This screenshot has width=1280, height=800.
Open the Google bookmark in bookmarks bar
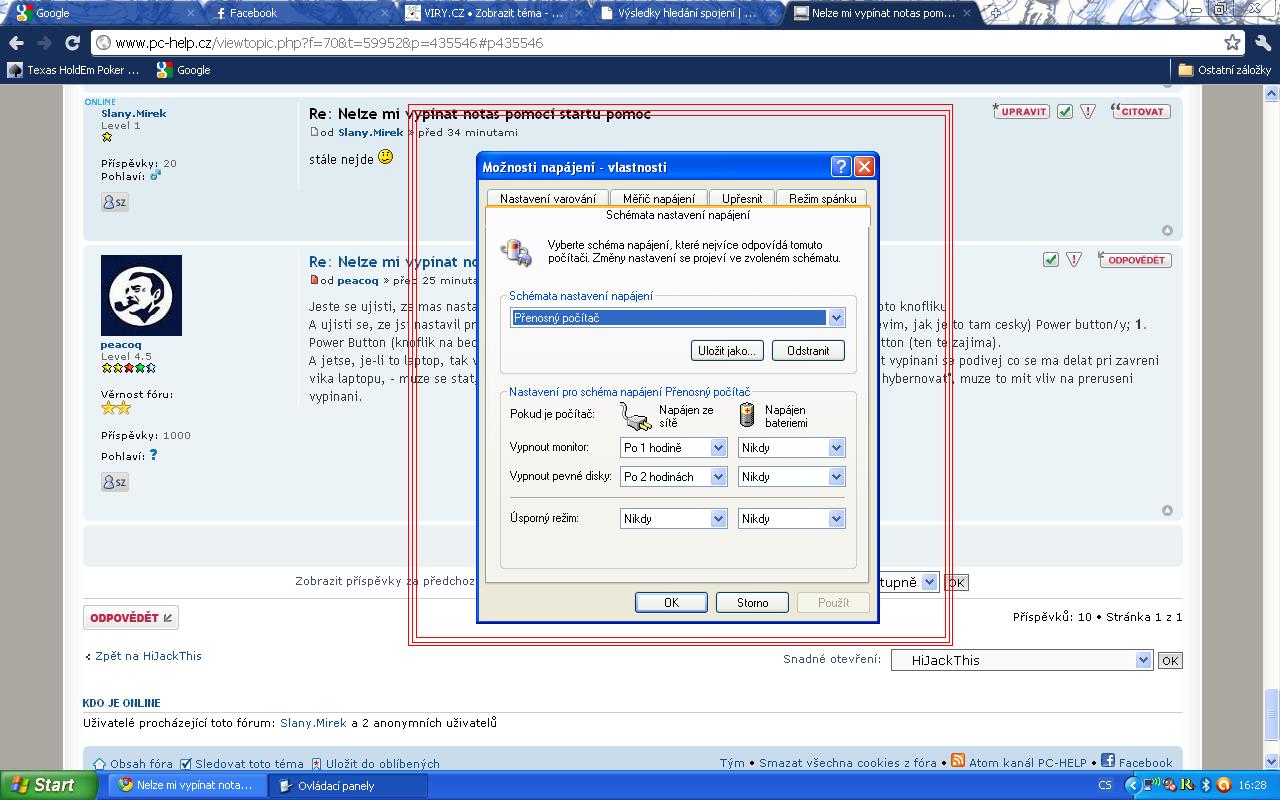pyautogui.click(x=183, y=70)
